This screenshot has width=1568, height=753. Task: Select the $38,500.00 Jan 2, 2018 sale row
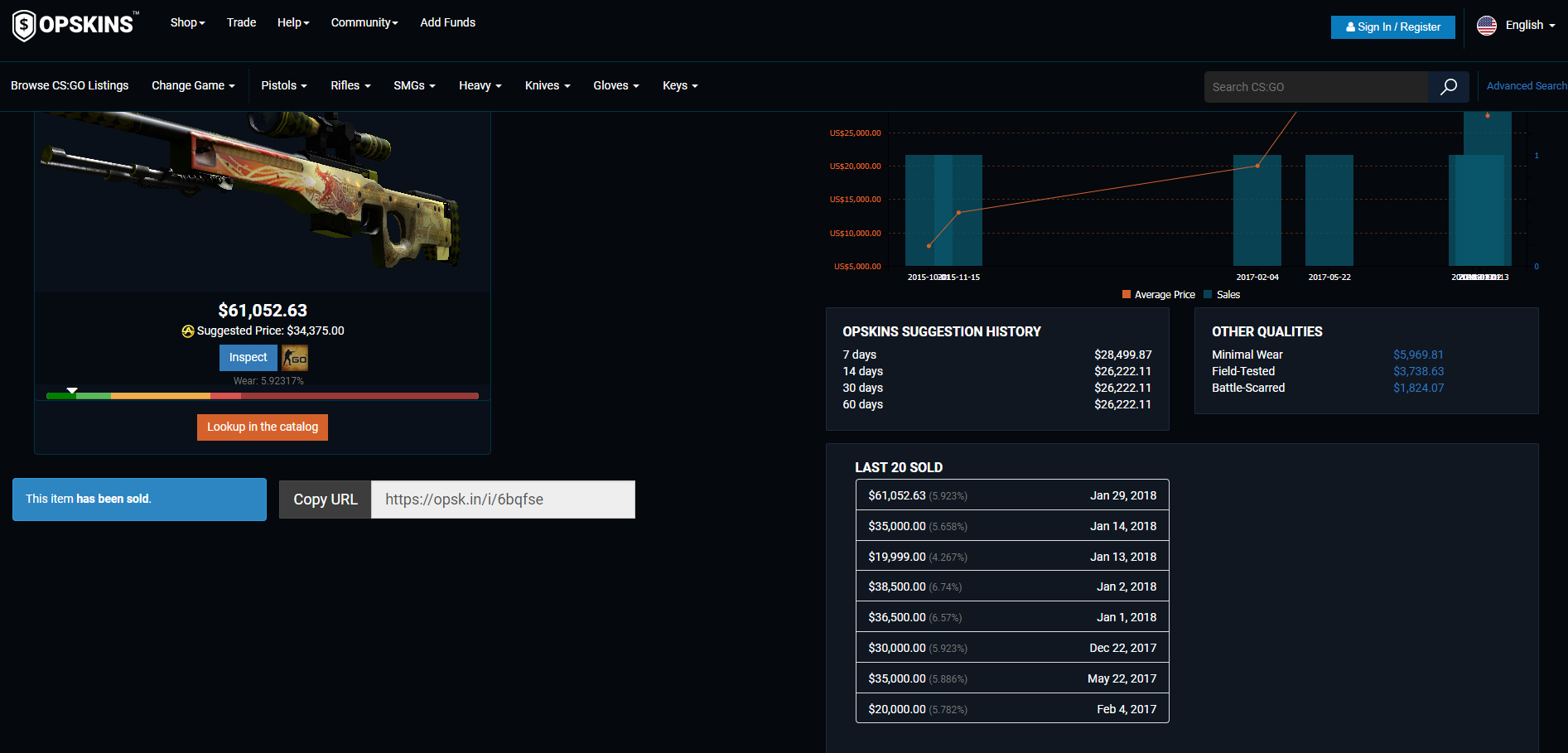[1012, 586]
